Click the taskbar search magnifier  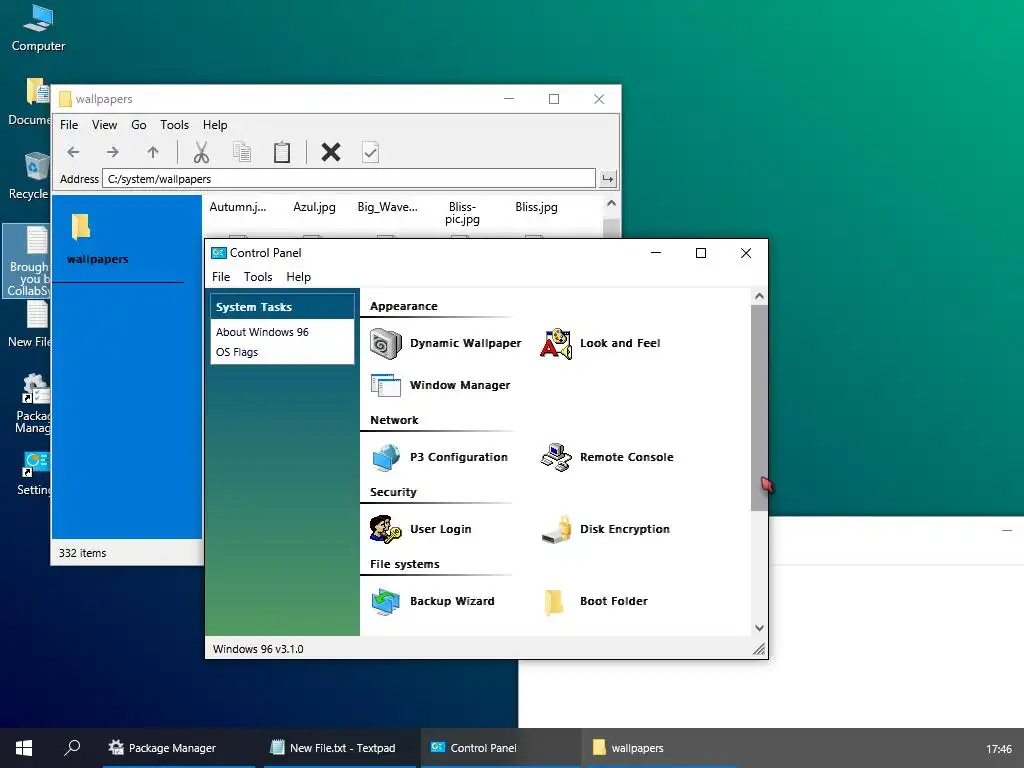tap(72, 747)
